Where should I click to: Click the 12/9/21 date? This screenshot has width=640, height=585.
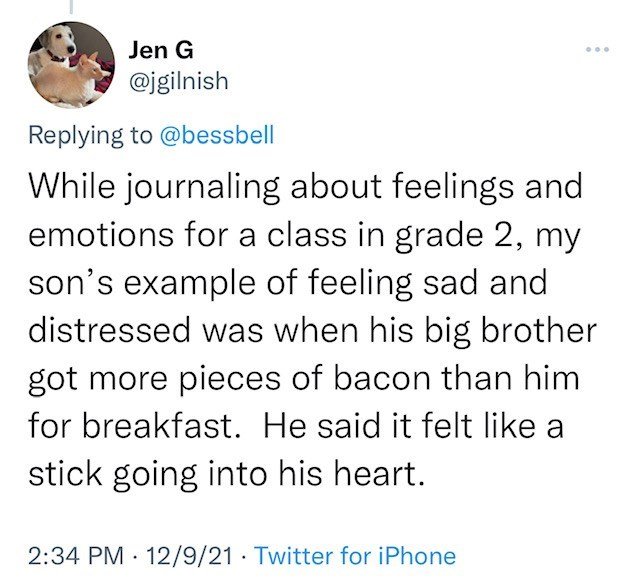(190, 556)
